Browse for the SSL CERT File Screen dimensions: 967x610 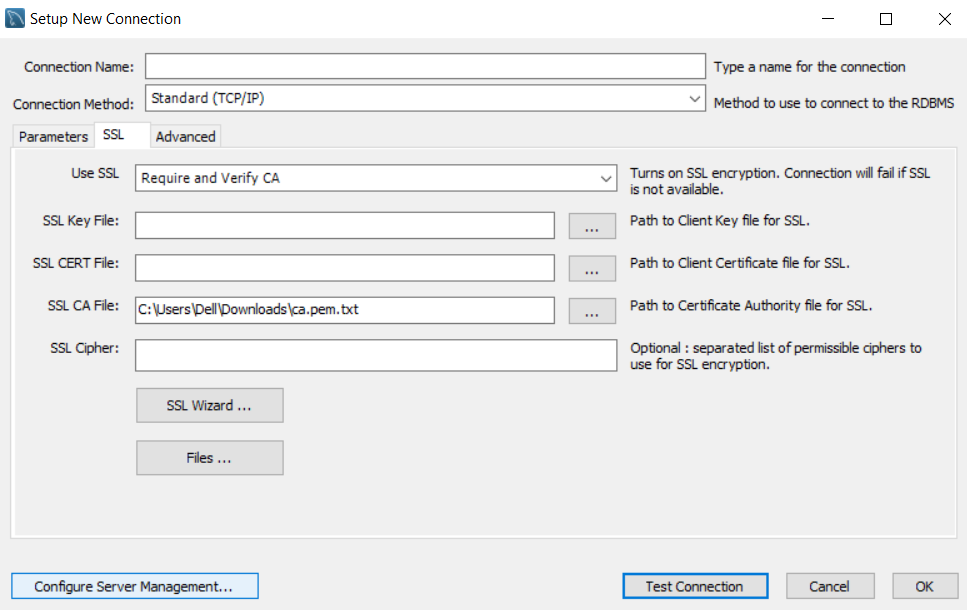coord(592,268)
